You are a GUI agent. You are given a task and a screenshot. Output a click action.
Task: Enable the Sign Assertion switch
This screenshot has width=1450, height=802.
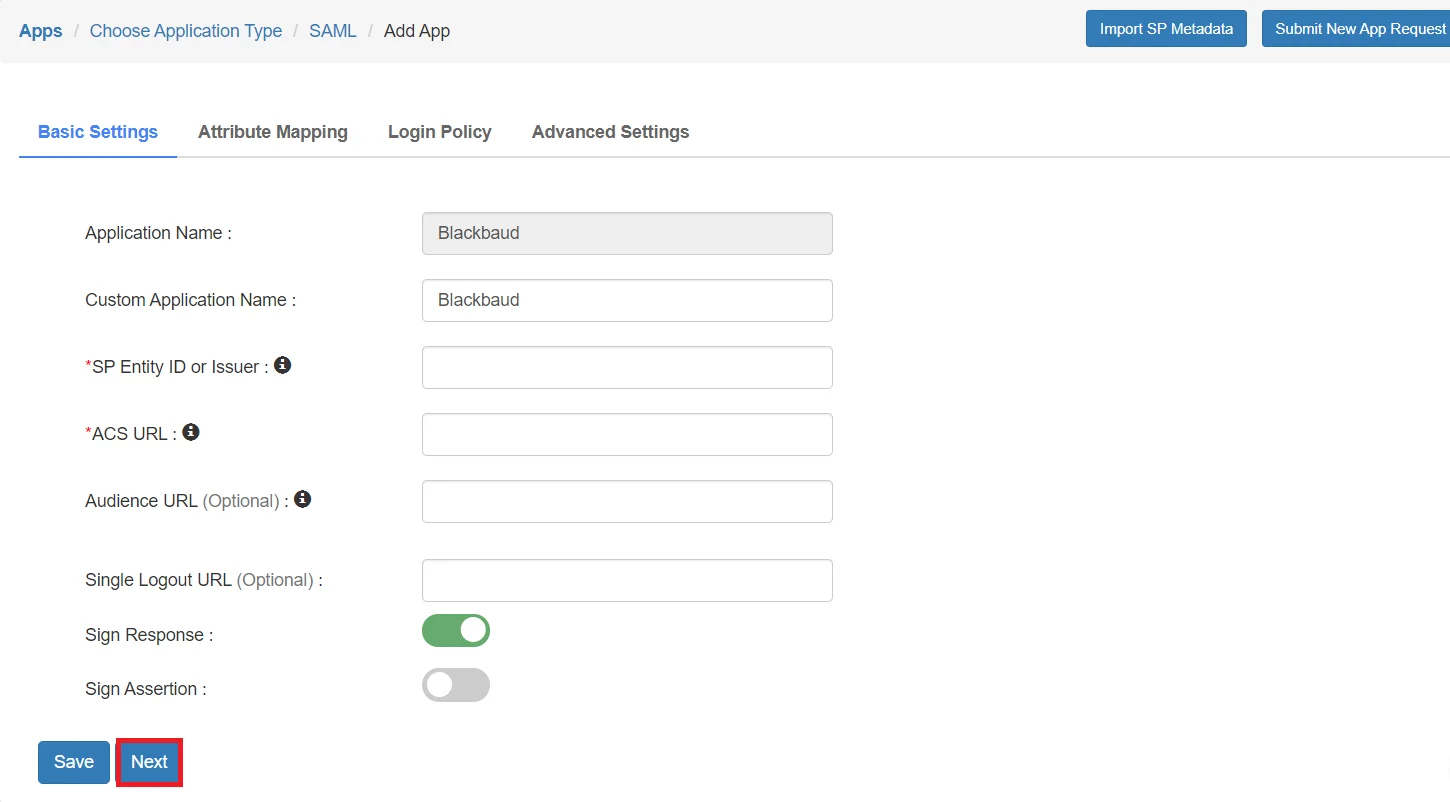tap(456, 685)
